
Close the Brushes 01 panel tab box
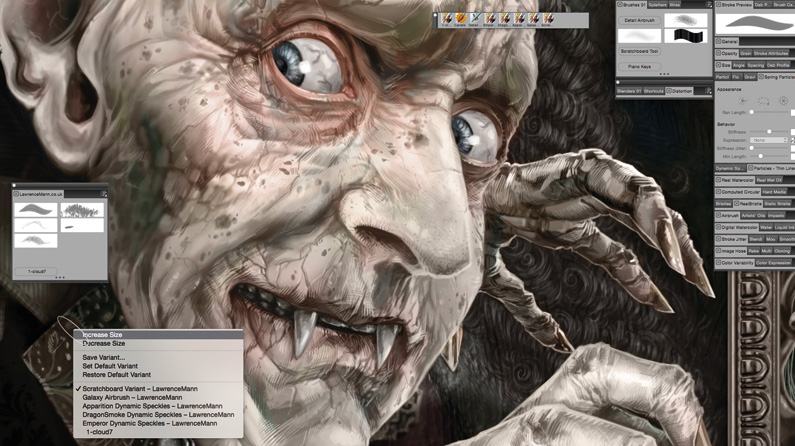coord(620,5)
